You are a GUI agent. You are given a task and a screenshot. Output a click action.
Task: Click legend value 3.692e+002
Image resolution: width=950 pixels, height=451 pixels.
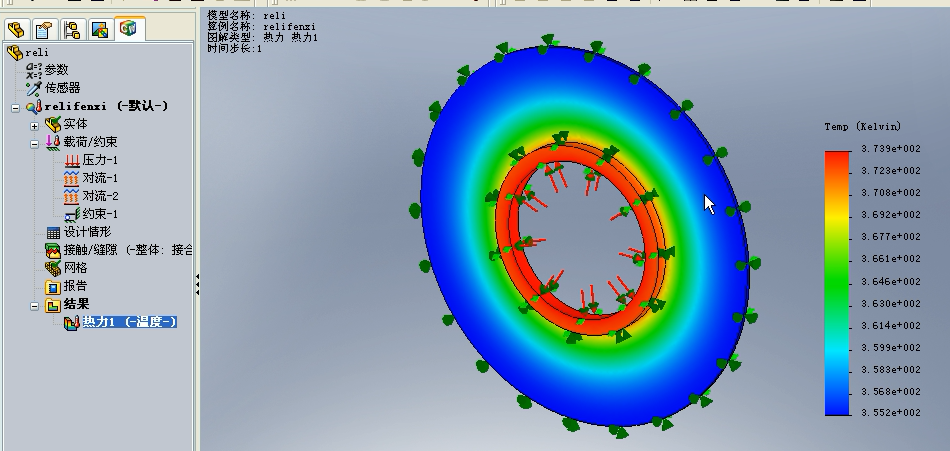tap(891, 214)
